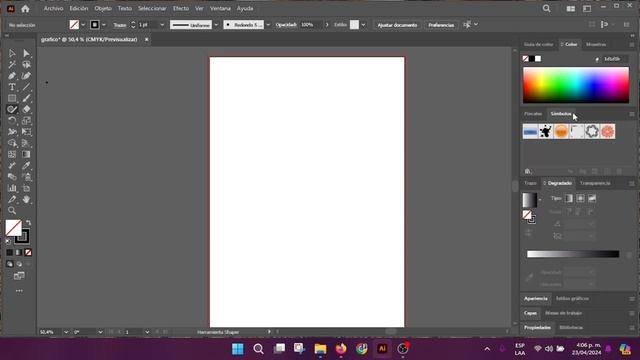The image size is (640, 360).
Task: Select the Shaper tool
Action: click(12, 109)
